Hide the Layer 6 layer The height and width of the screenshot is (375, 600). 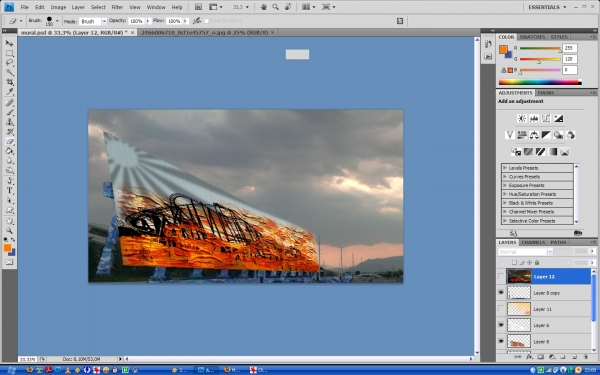[501, 325]
